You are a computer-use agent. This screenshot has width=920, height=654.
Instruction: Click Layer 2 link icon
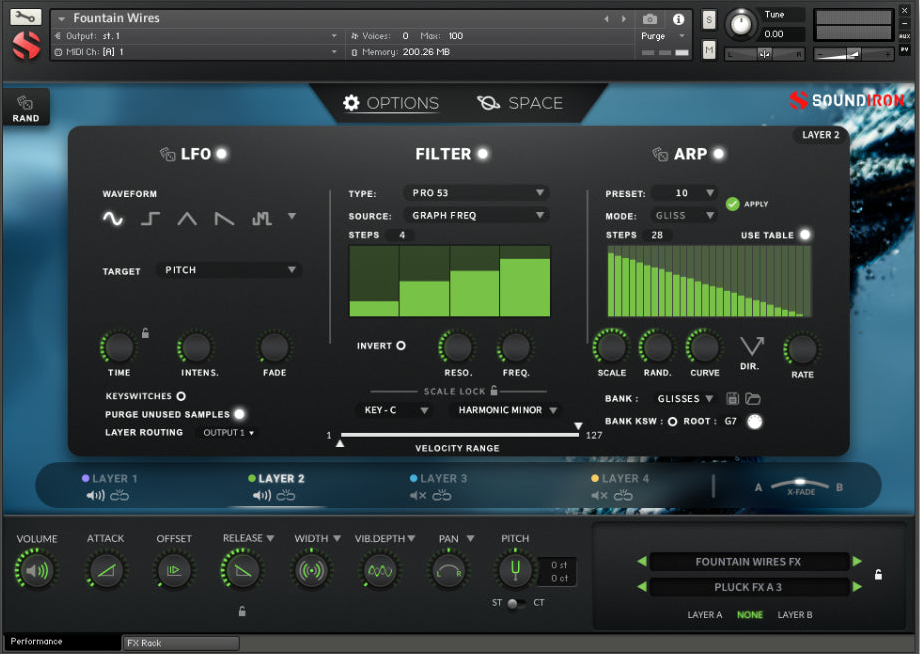click(286, 496)
